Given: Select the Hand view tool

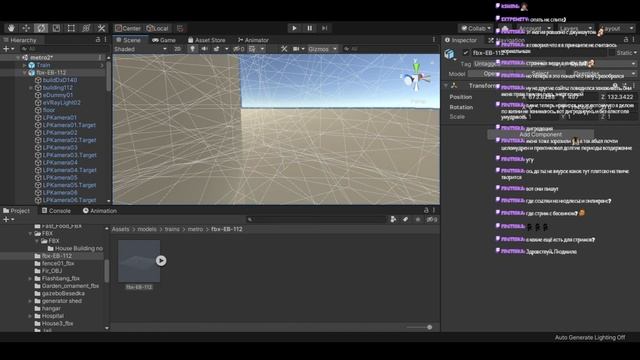Looking at the screenshot, I should click(11, 28).
